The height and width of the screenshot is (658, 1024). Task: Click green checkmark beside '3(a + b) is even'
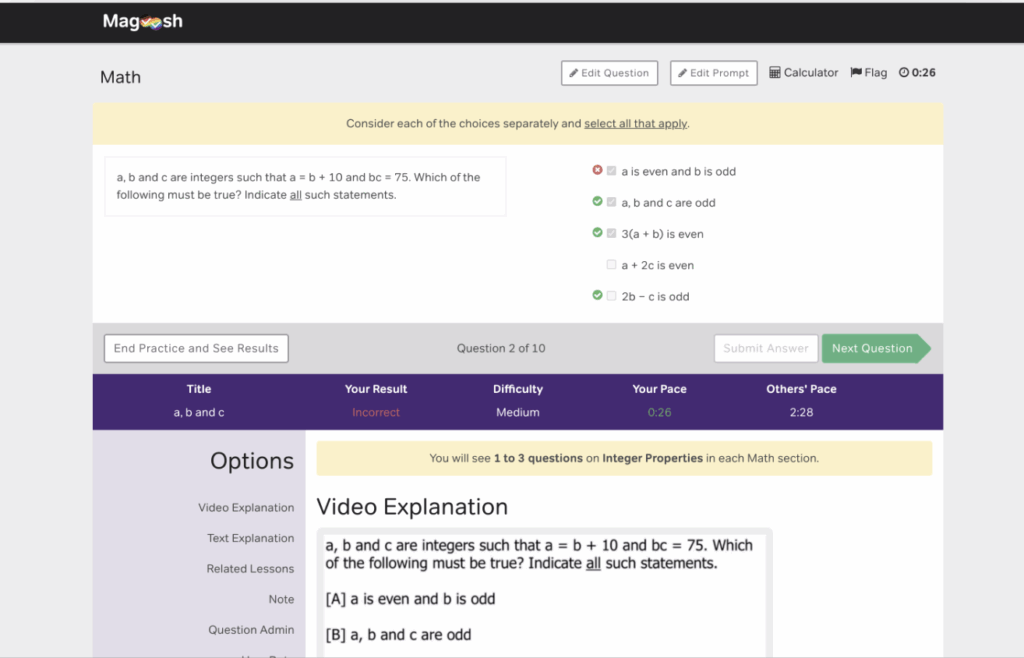click(x=597, y=233)
